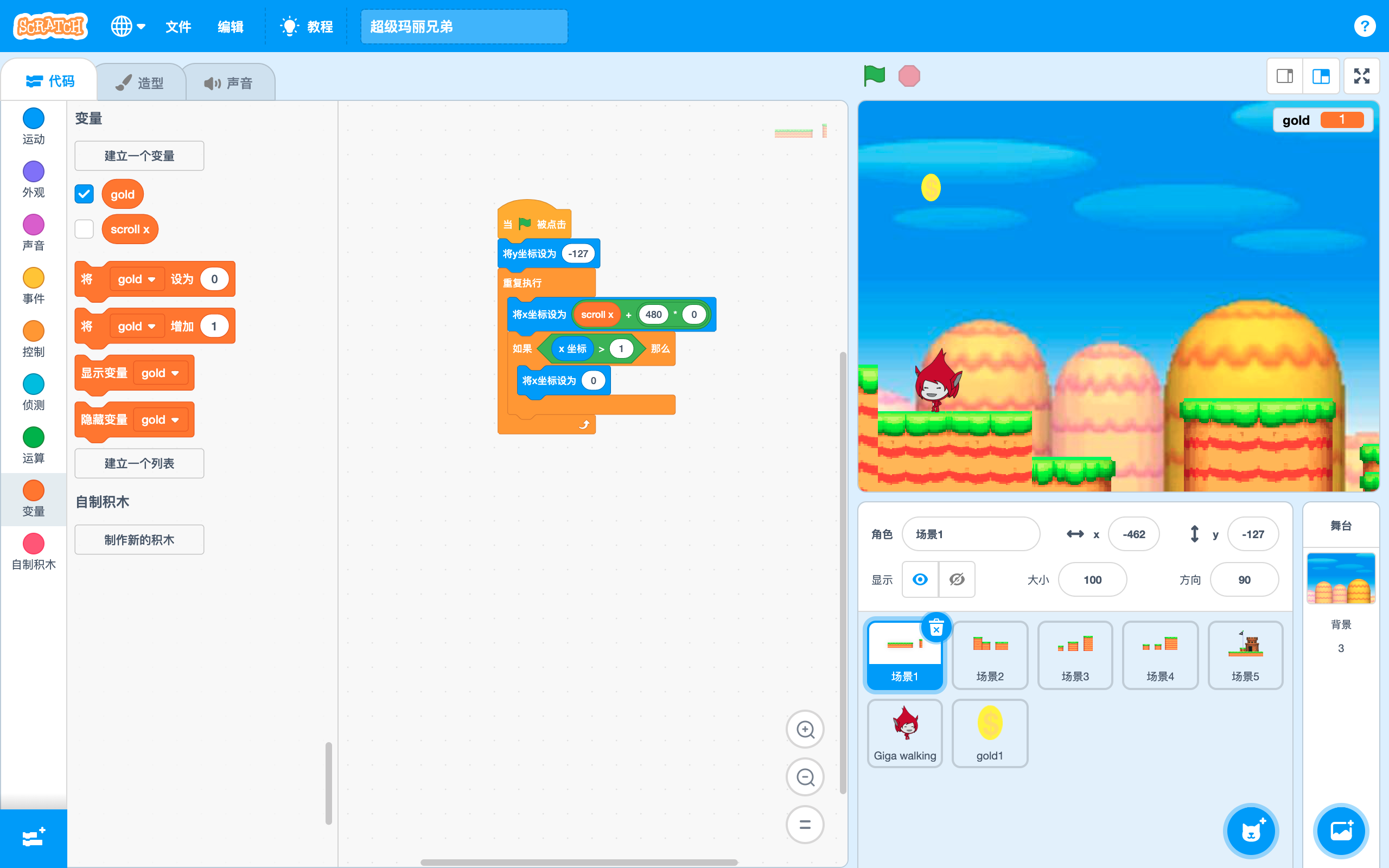Viewport: 1389px width, 868px height.
Task: Select sprite 场景2
Action: (x=990, y=655)
